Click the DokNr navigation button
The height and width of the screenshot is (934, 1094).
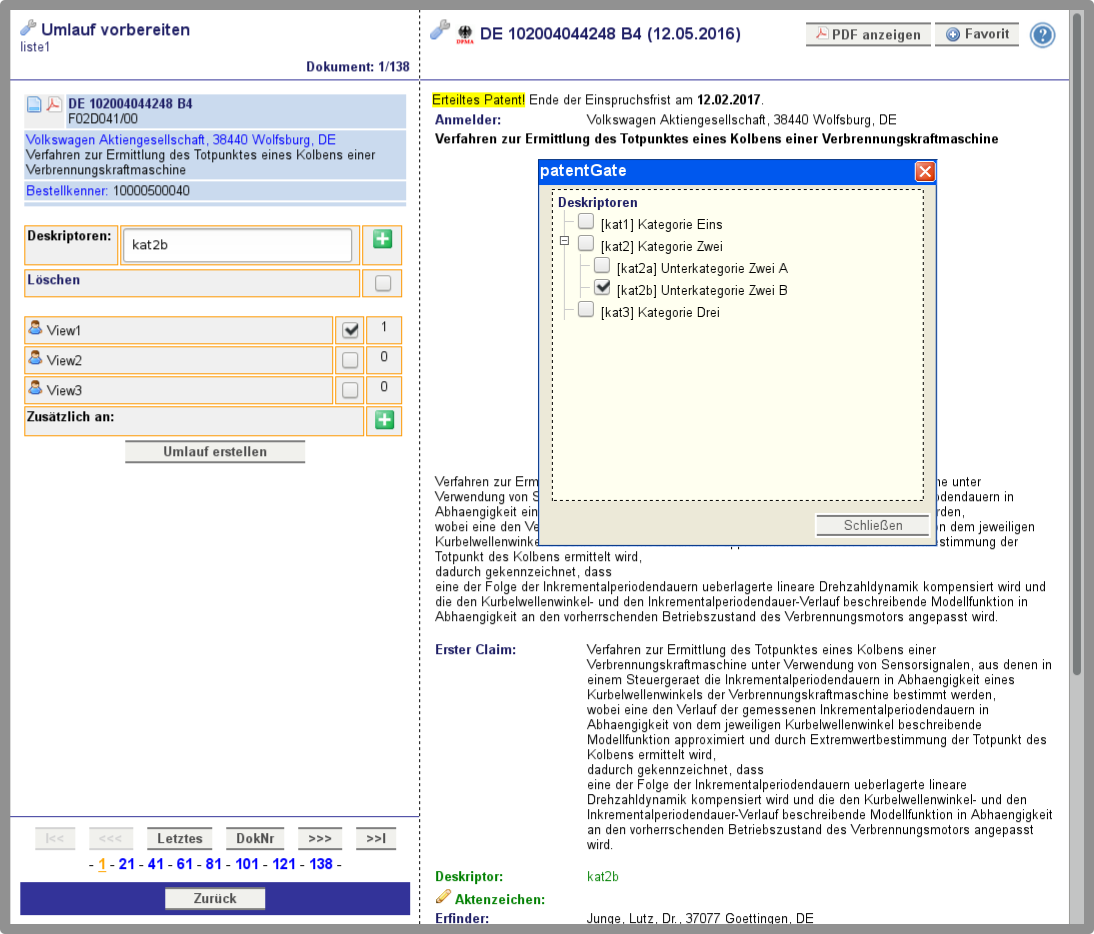pyautogui.click(x=255, y=838)
